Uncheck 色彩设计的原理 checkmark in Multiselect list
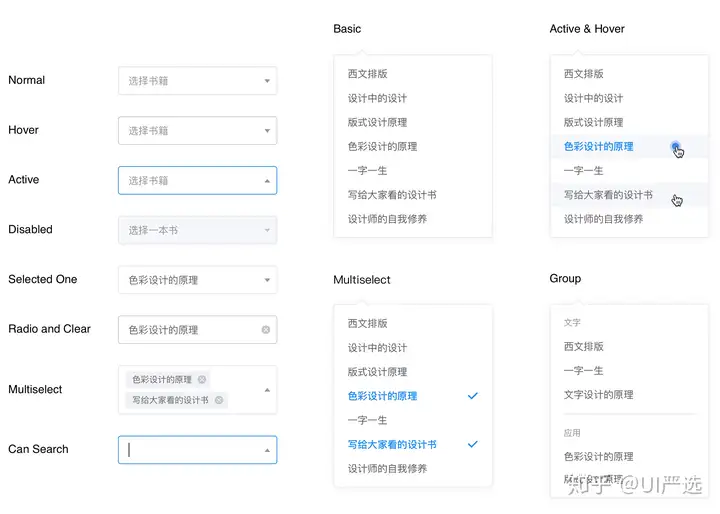This screenshot has height=514, width=720. (x=472, y=396)
